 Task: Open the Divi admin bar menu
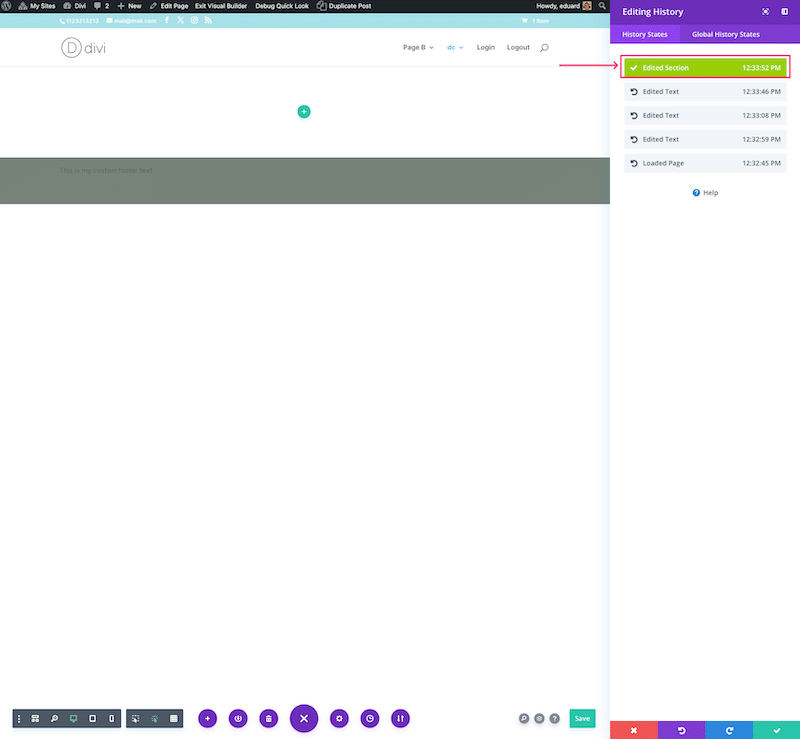(74, 6)
